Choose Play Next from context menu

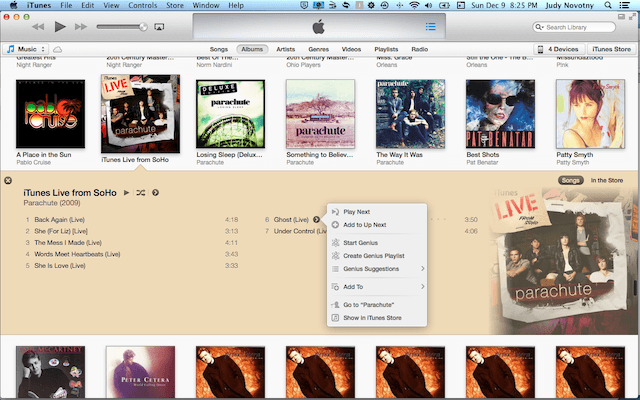point(377,212)
